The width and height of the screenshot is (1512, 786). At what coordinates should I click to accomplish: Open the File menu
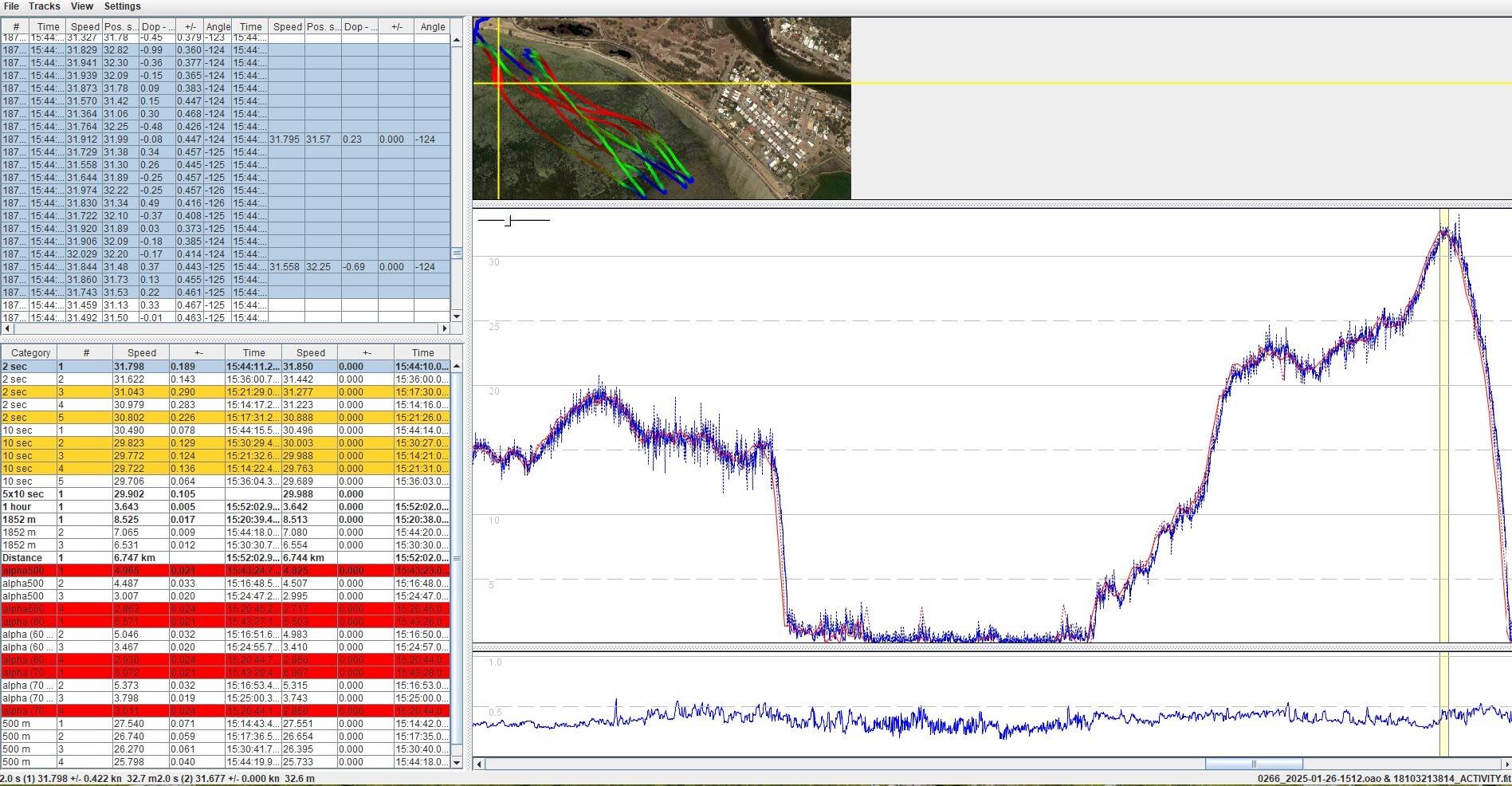[x=11, y=6]
